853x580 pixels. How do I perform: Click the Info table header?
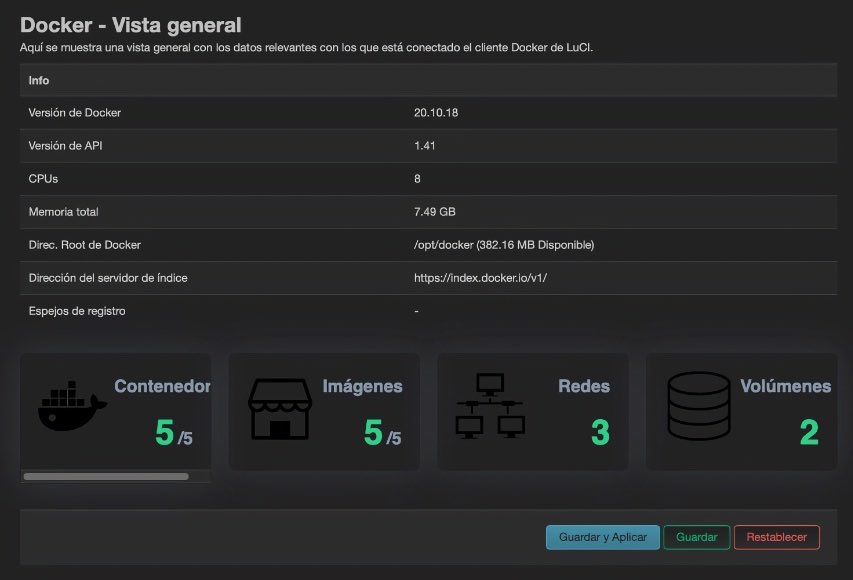pyautogui.click(x=428, y=81)
